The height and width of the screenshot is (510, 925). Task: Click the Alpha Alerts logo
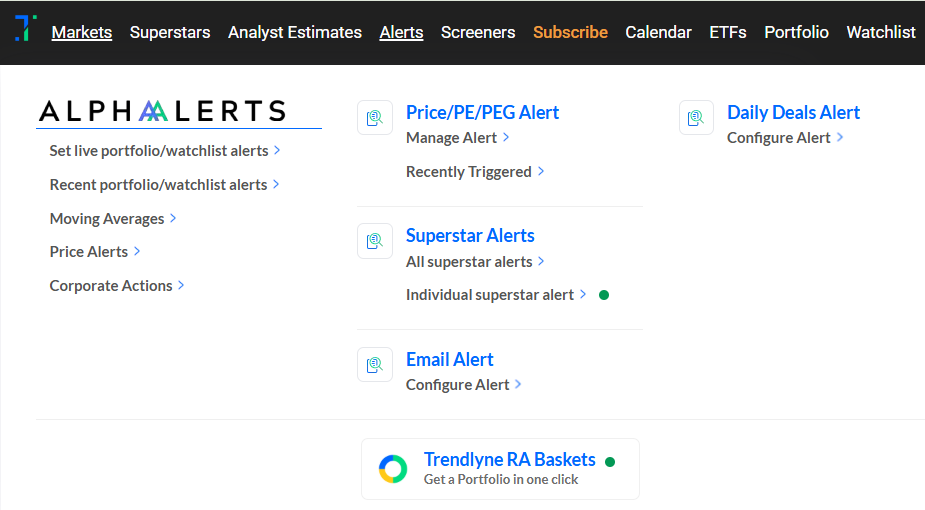(x=162, y=111)
